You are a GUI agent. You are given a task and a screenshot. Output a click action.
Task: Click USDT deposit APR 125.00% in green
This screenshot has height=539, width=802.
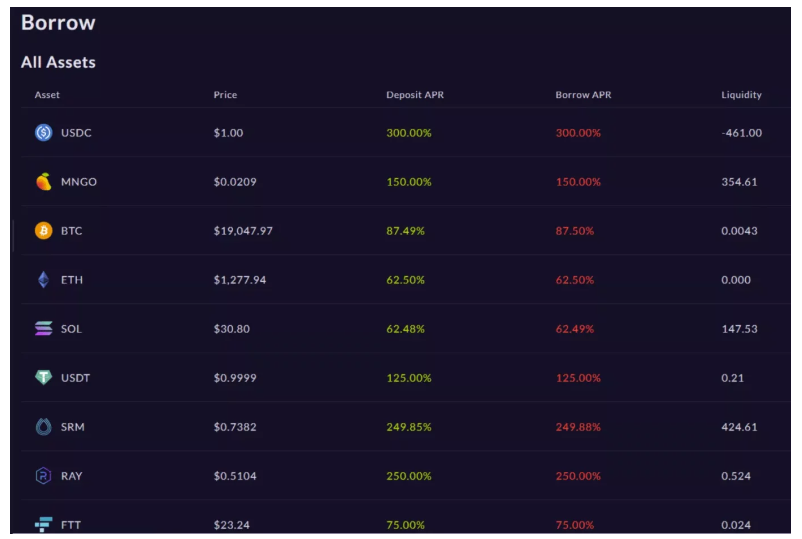click(x=409, y=378)
